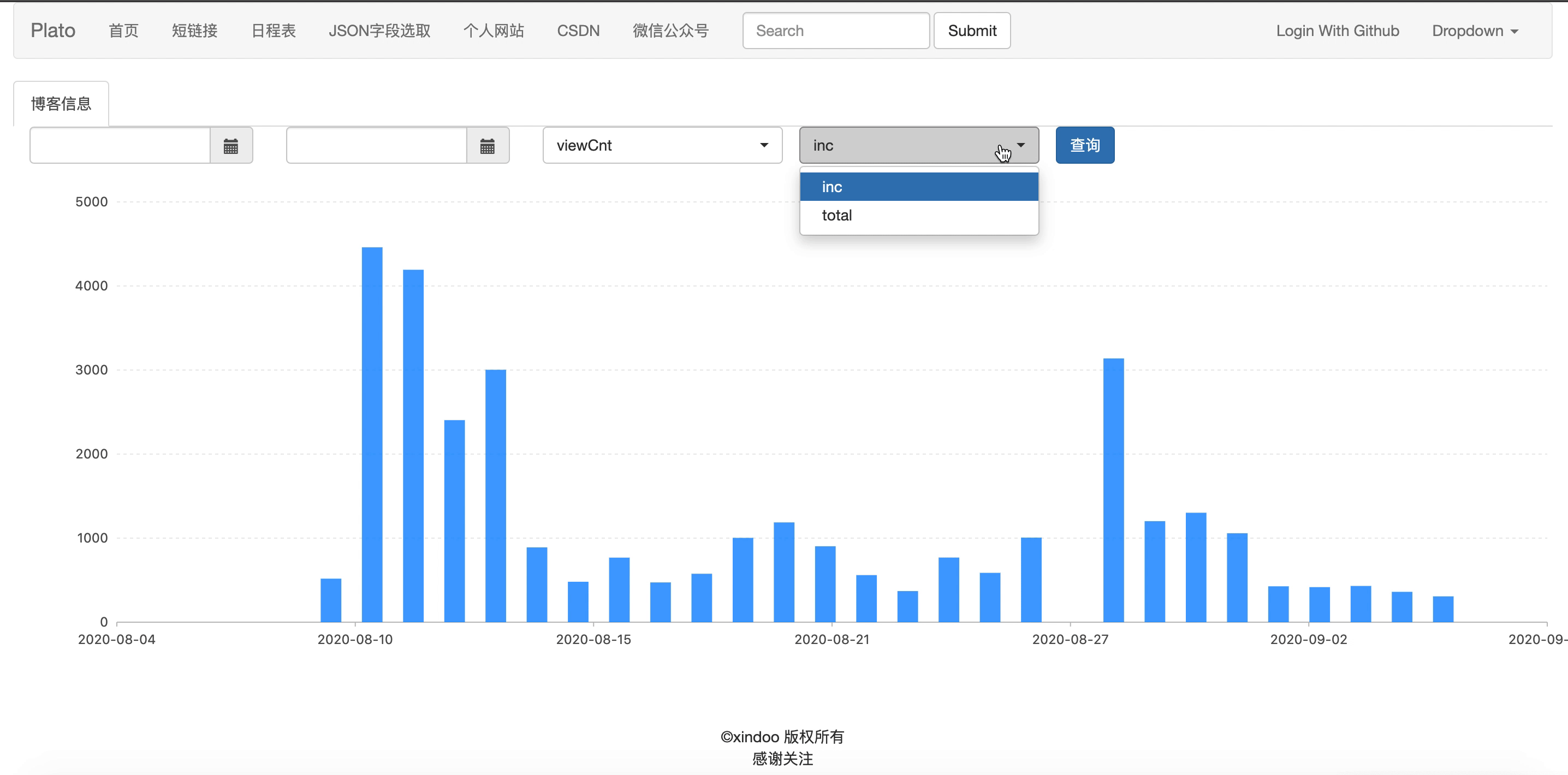Click the blue 查询 query button

(x=1085, y=145)
